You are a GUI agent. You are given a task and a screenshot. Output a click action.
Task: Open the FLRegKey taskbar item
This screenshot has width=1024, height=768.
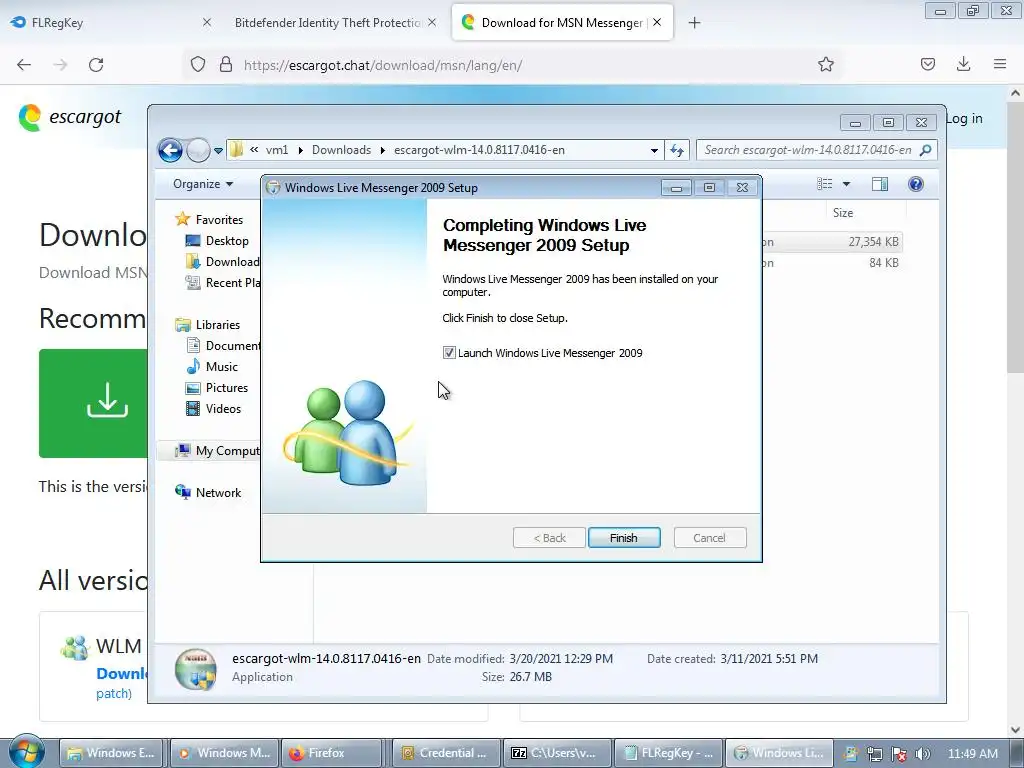coord(669,753)
